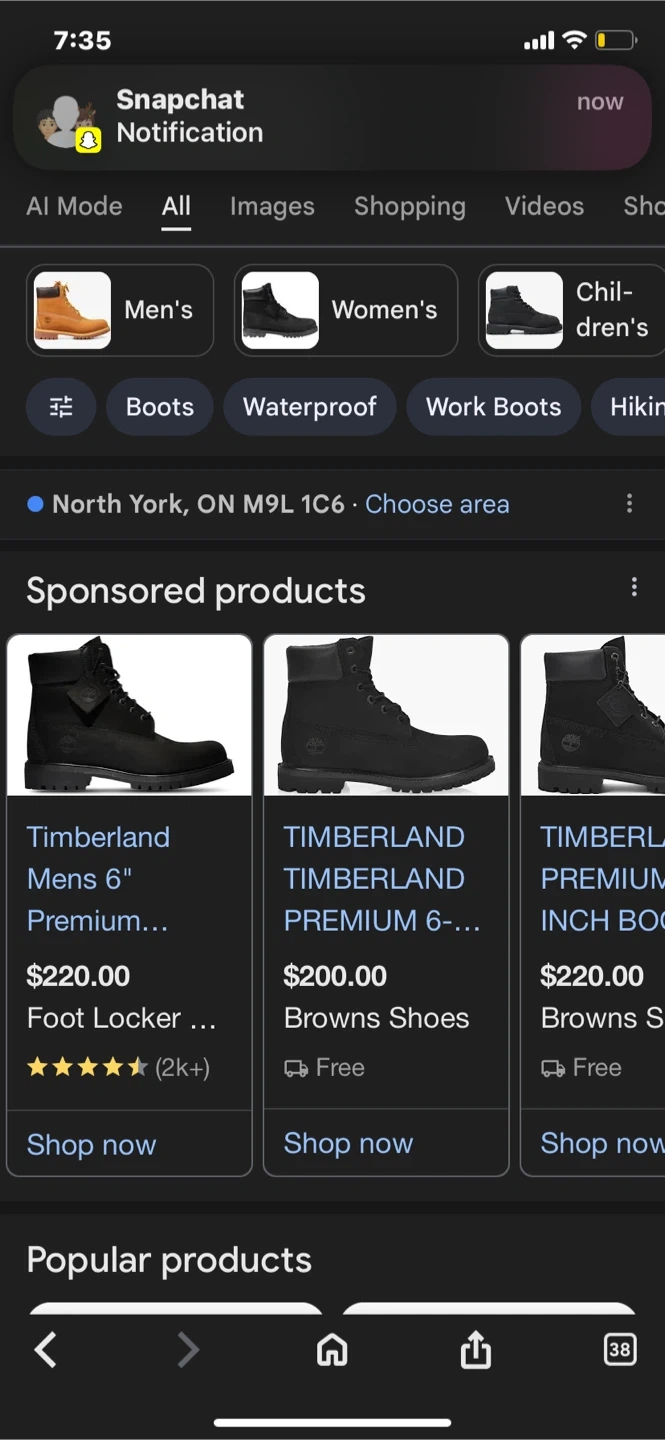The height and width of the screenshot is (1440, 665).
Task: Open the tab switcher showing 38 tabs
Action: tap(620, 1350)
